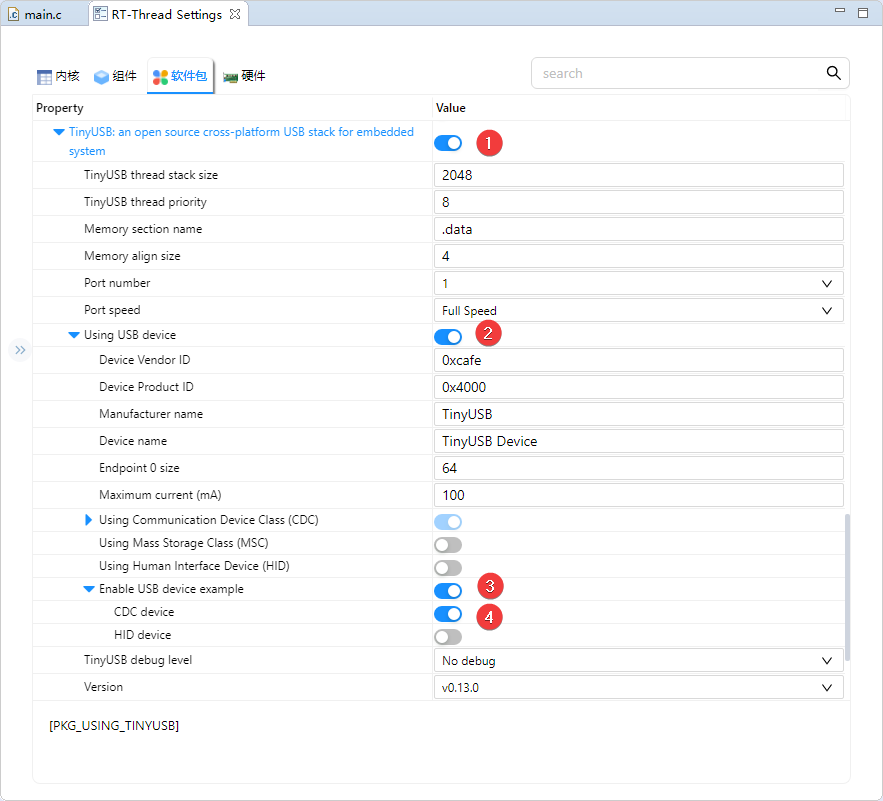Edit the TinyUSB thread priority field
The width and height of the screenshot is (883, 801).
(639, 202)
